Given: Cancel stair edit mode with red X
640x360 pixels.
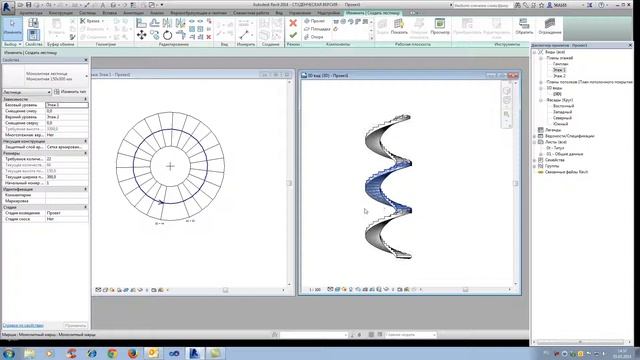Looking at the screenshot, I should pyautogui.click(x=293, y=23).
